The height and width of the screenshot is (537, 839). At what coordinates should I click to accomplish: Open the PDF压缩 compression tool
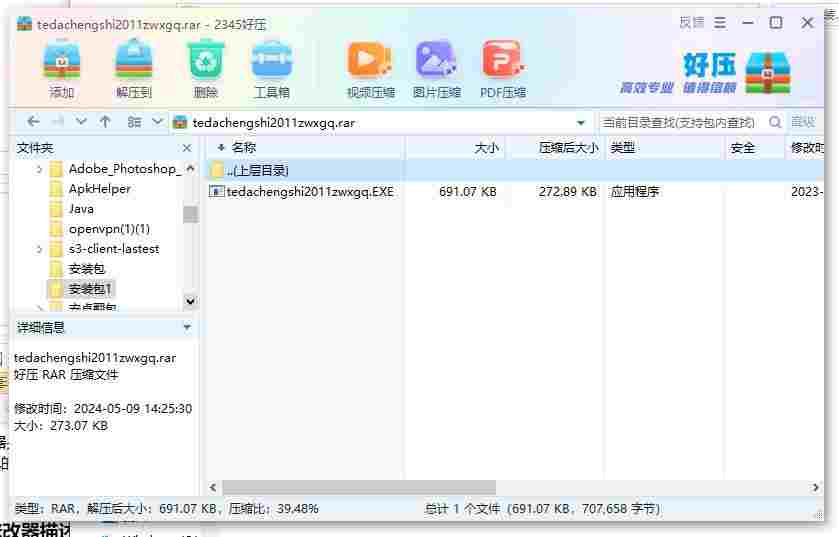[502, 70]
